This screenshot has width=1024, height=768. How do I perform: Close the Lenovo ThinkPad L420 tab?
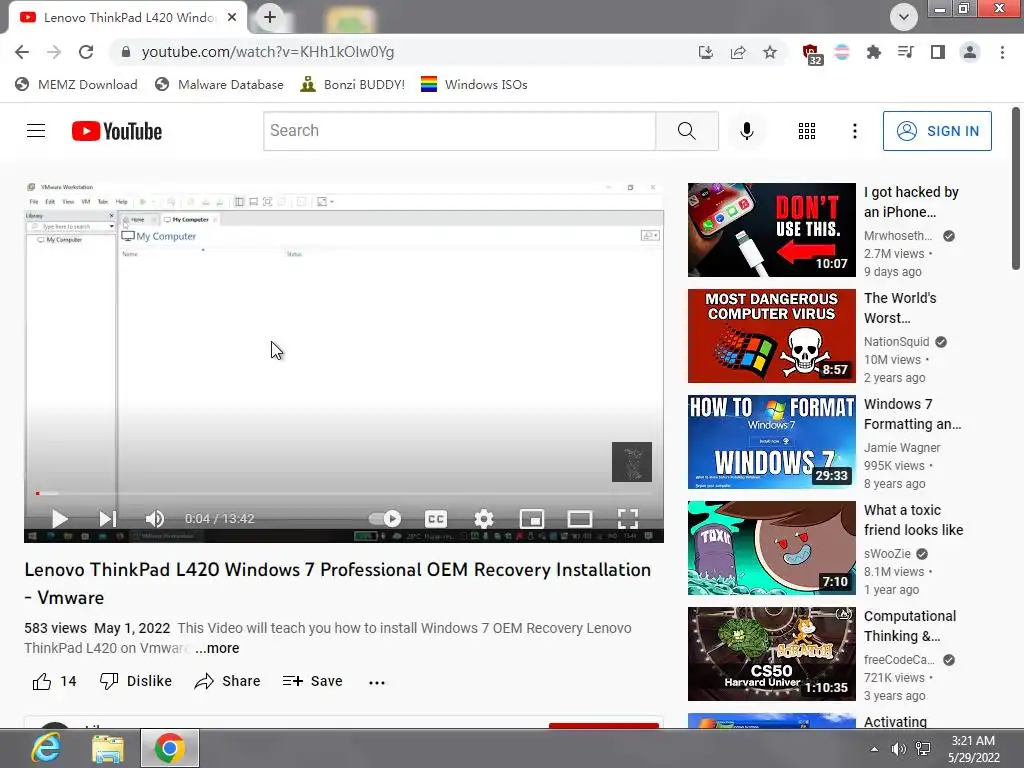[x=232, y=18]
